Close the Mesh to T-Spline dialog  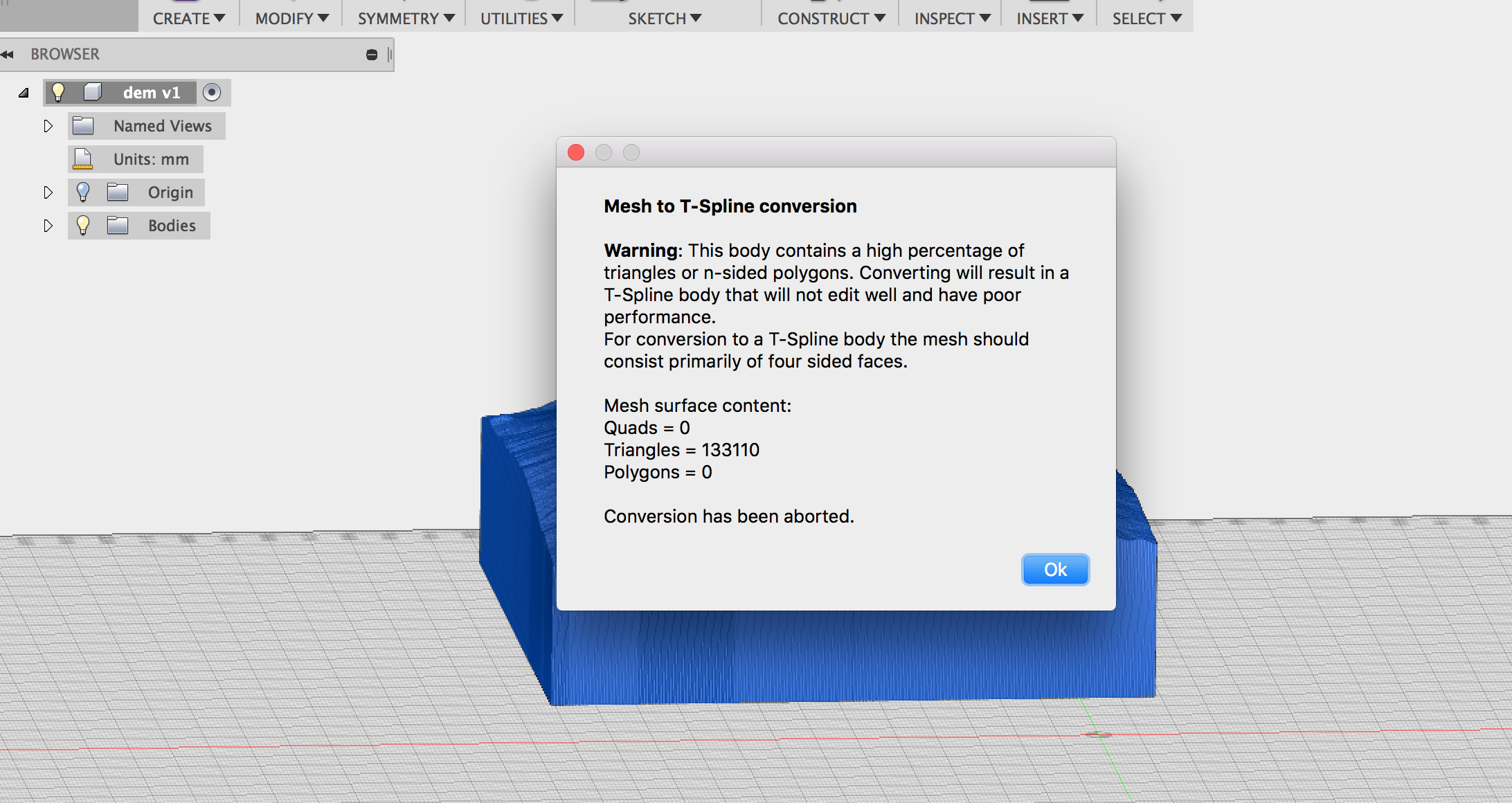click(576, 152)
